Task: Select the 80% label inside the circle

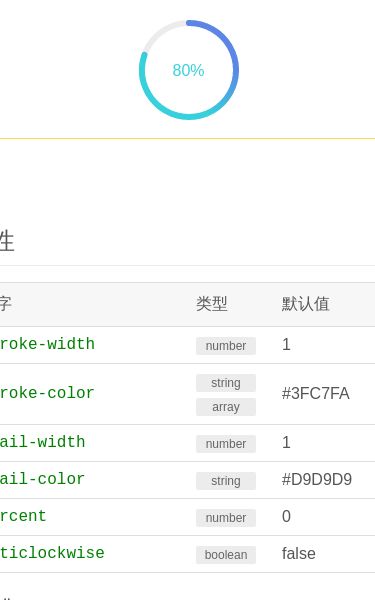Action: point(188,70)
